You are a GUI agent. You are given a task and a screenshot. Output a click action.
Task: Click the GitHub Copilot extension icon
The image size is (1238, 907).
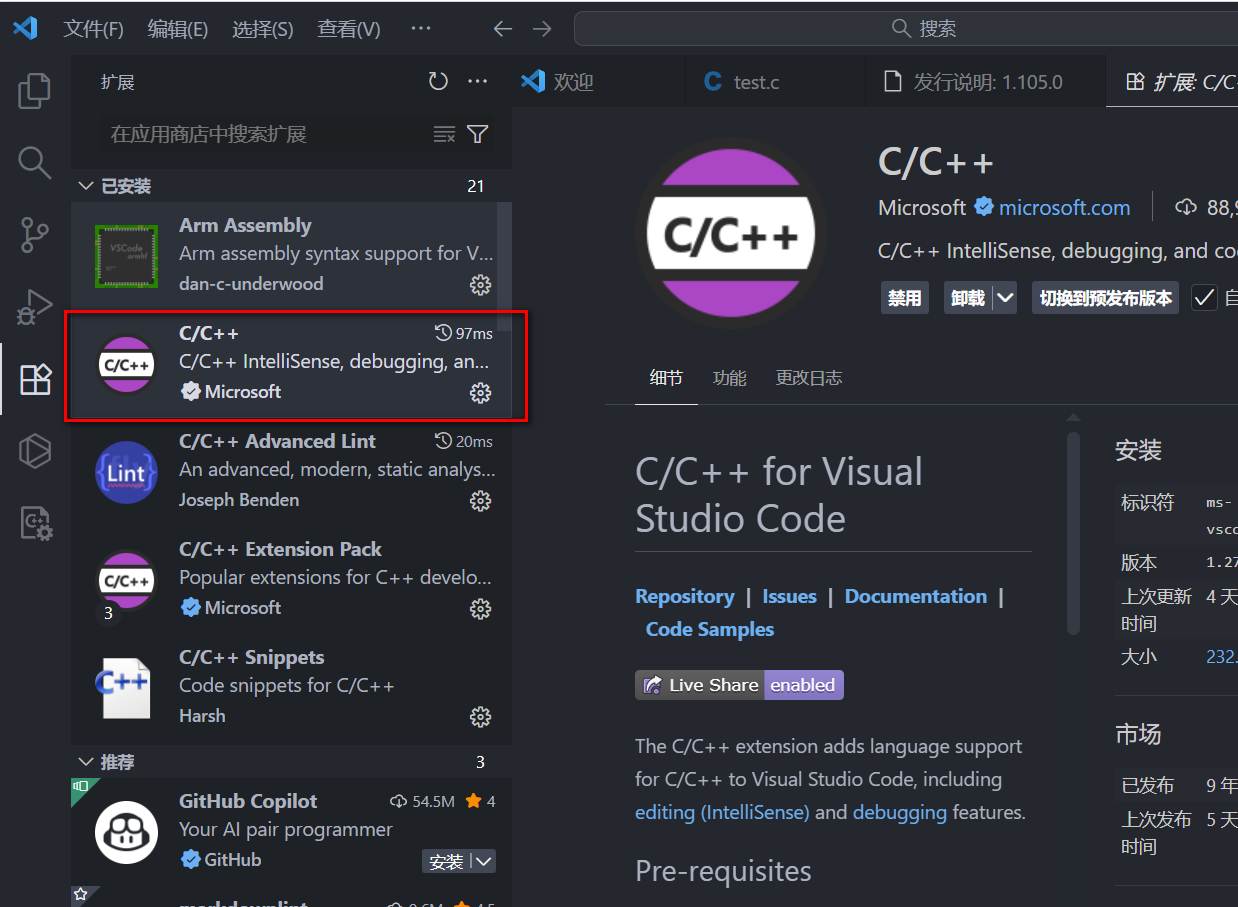[x=126, y=832]
